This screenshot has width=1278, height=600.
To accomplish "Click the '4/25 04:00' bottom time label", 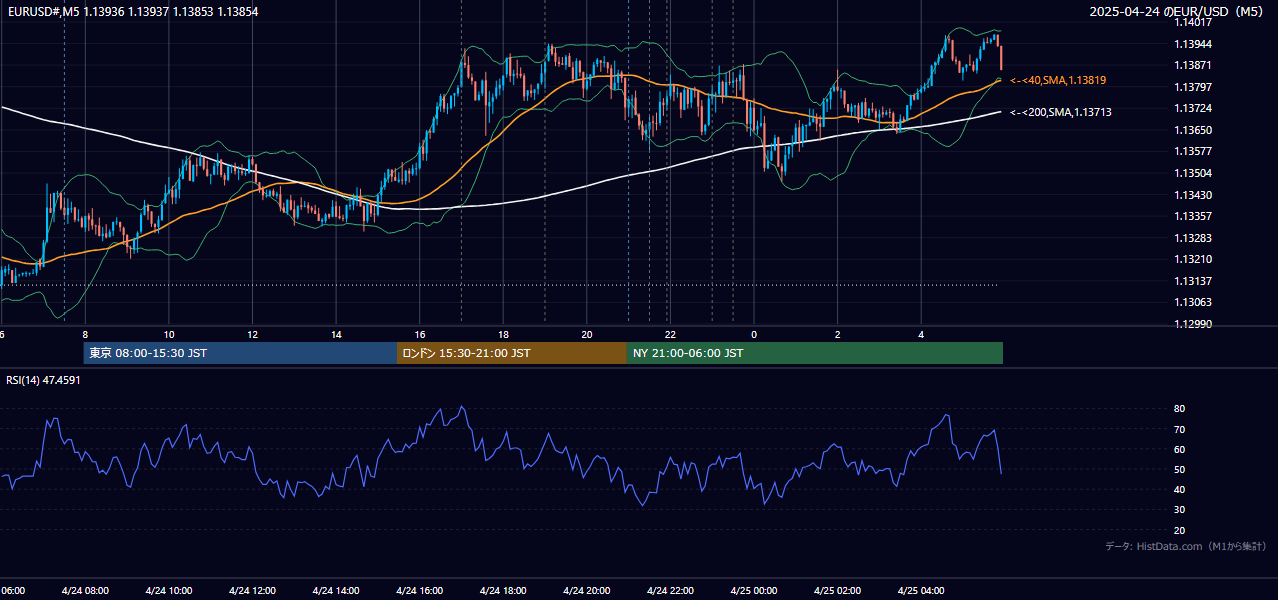I will (921, 591).
